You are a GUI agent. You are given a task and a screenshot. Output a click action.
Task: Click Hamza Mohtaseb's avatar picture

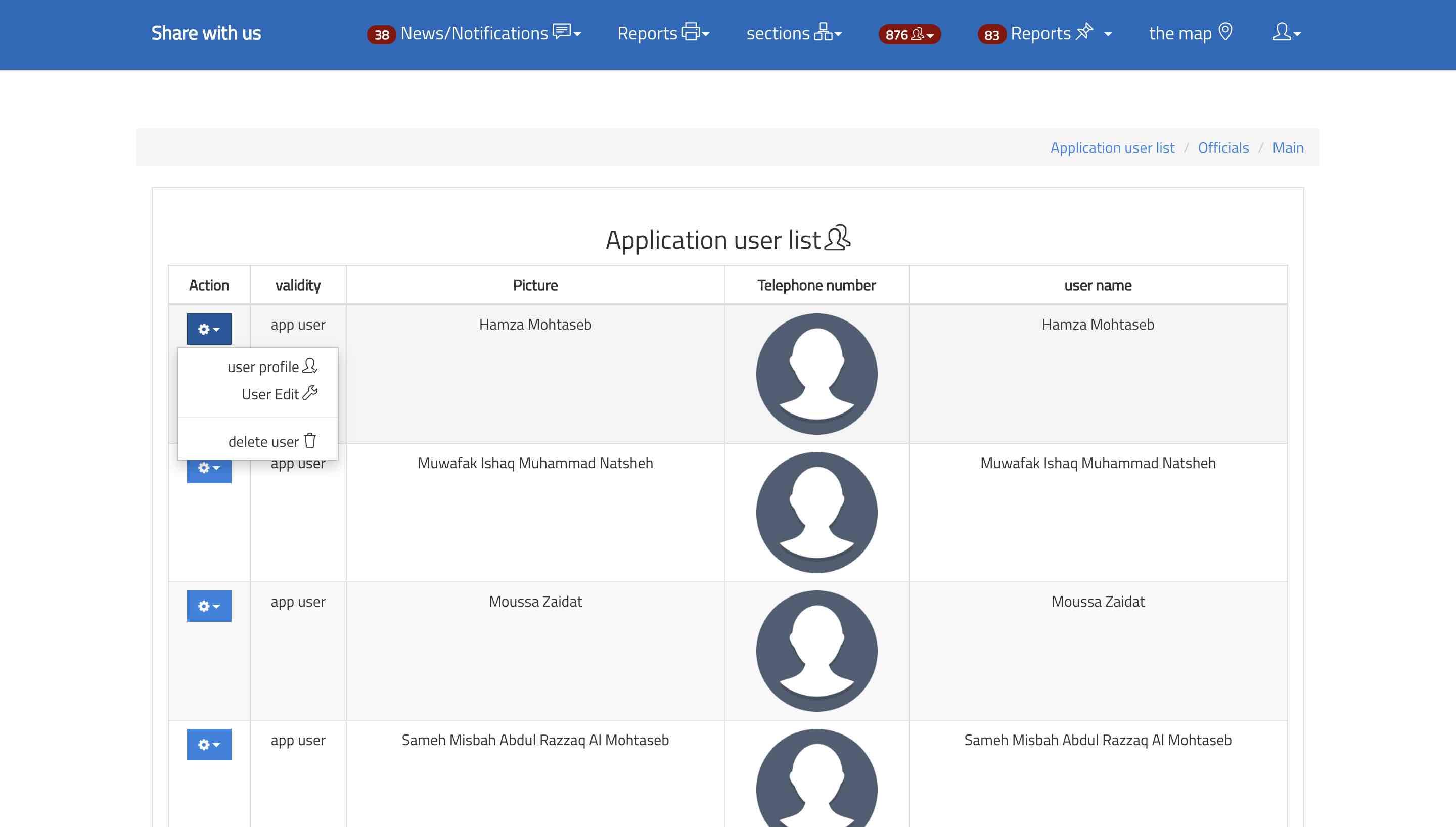point(816,374)
